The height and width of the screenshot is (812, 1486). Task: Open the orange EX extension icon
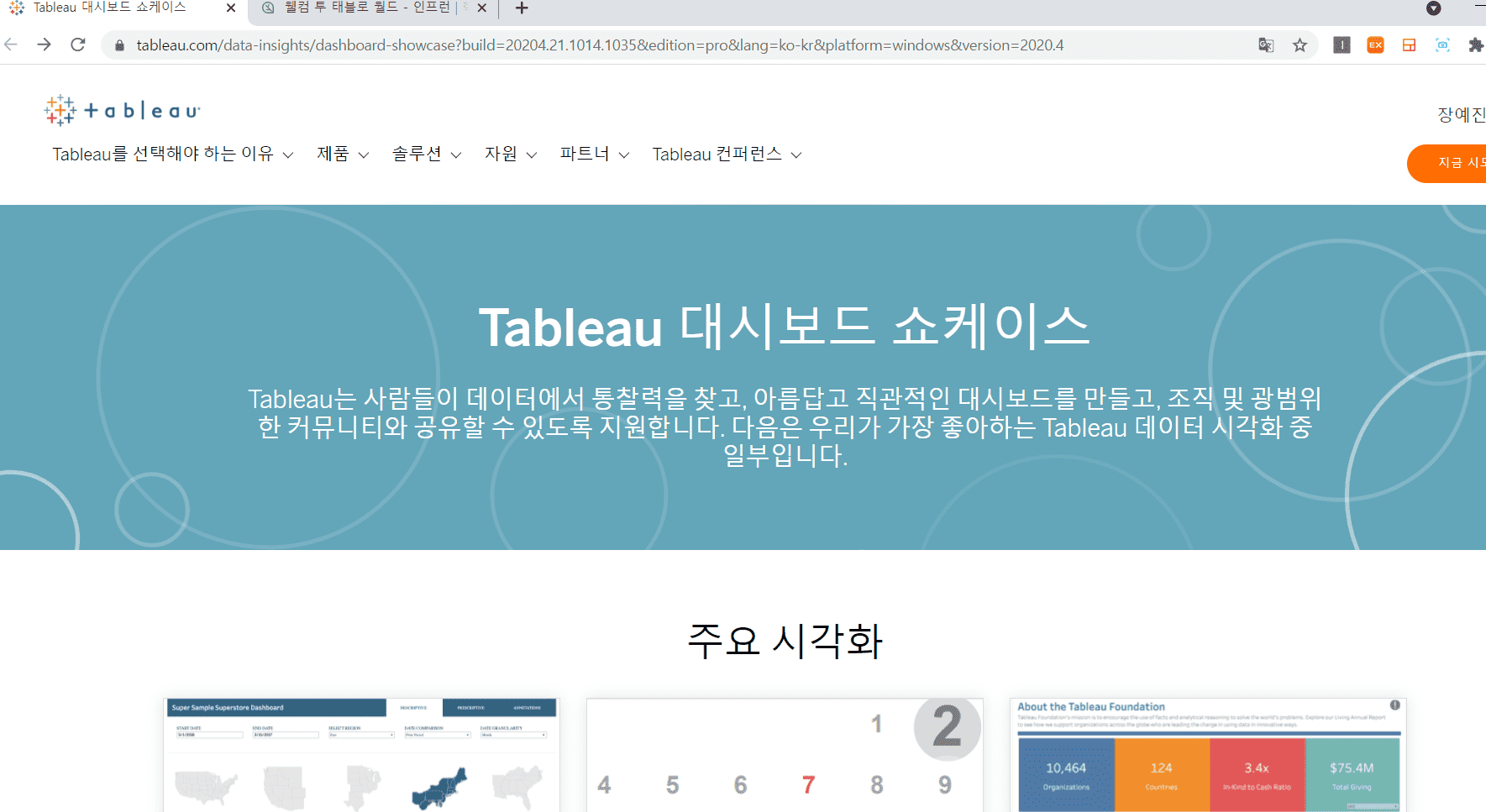point(1375,45)
